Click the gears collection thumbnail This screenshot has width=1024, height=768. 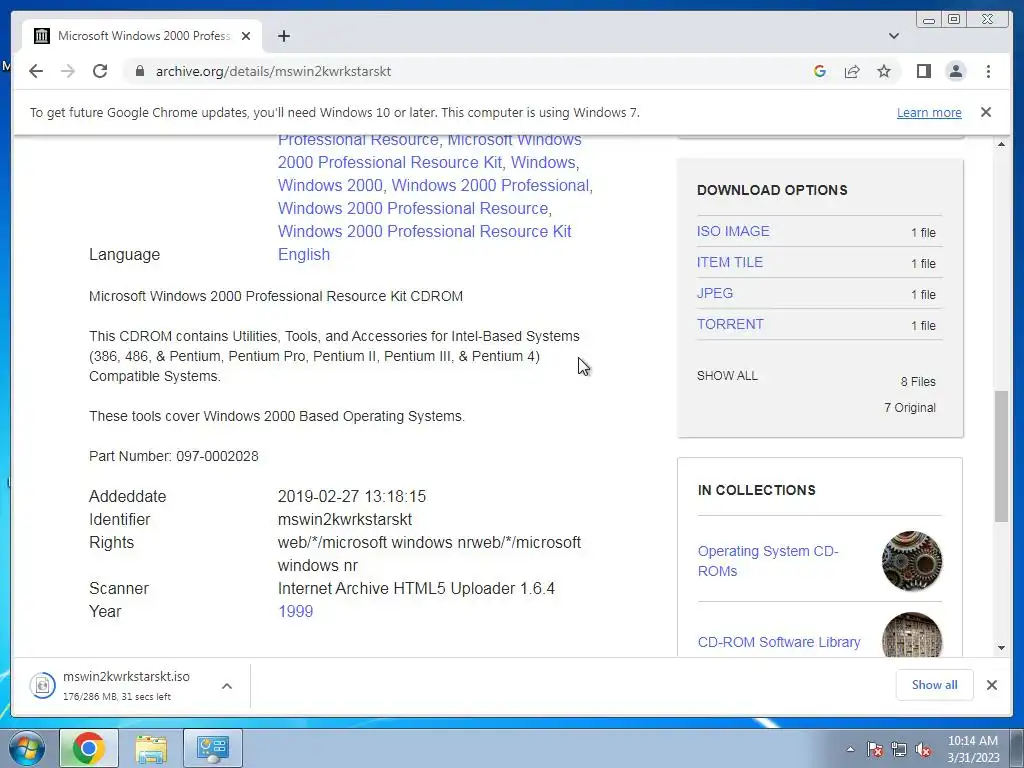912,561
